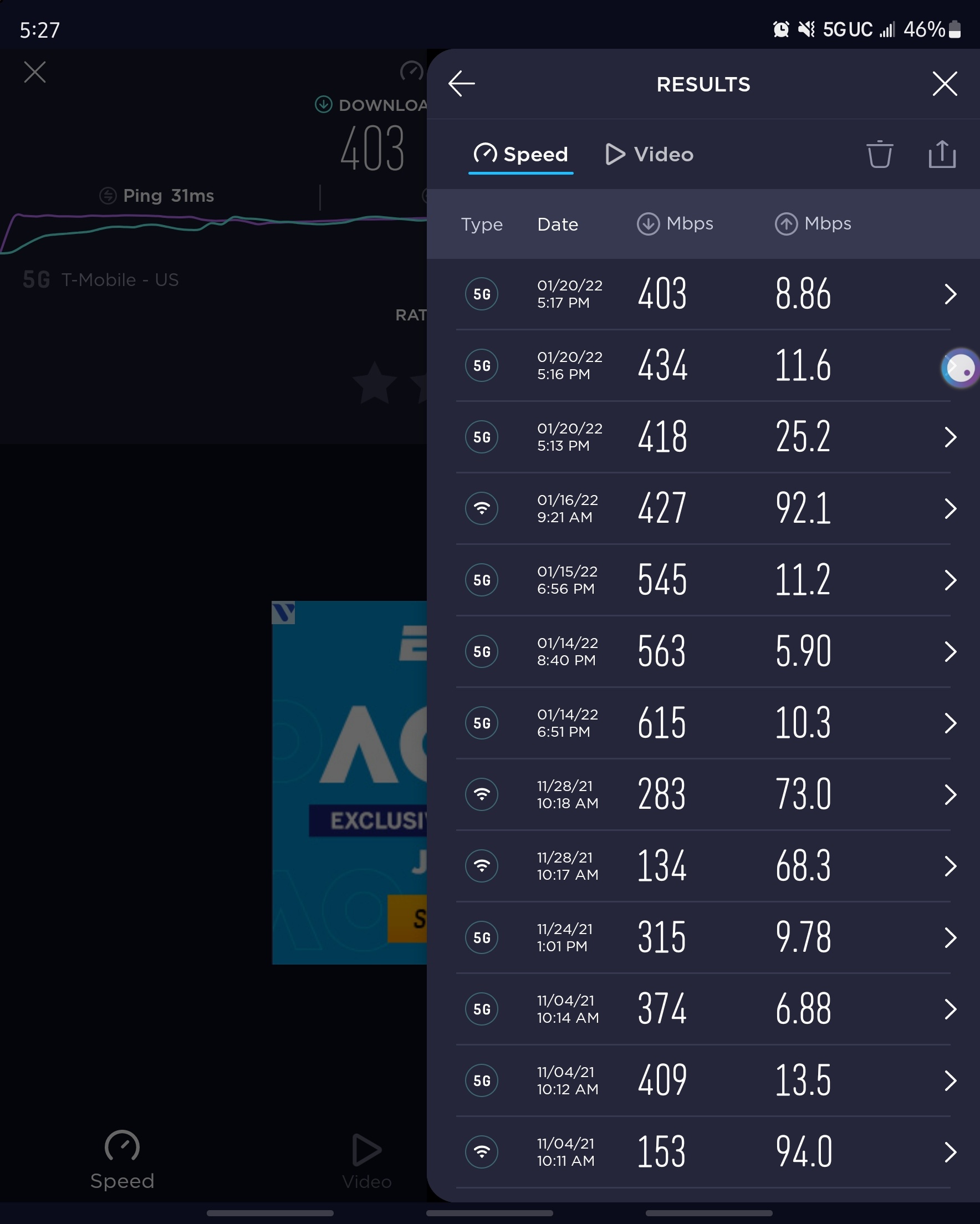The height and width of the screenshot is (1224, 980).
Task: Sort by the Date column header
Action: pyautogui.click(x=558, y=225)
